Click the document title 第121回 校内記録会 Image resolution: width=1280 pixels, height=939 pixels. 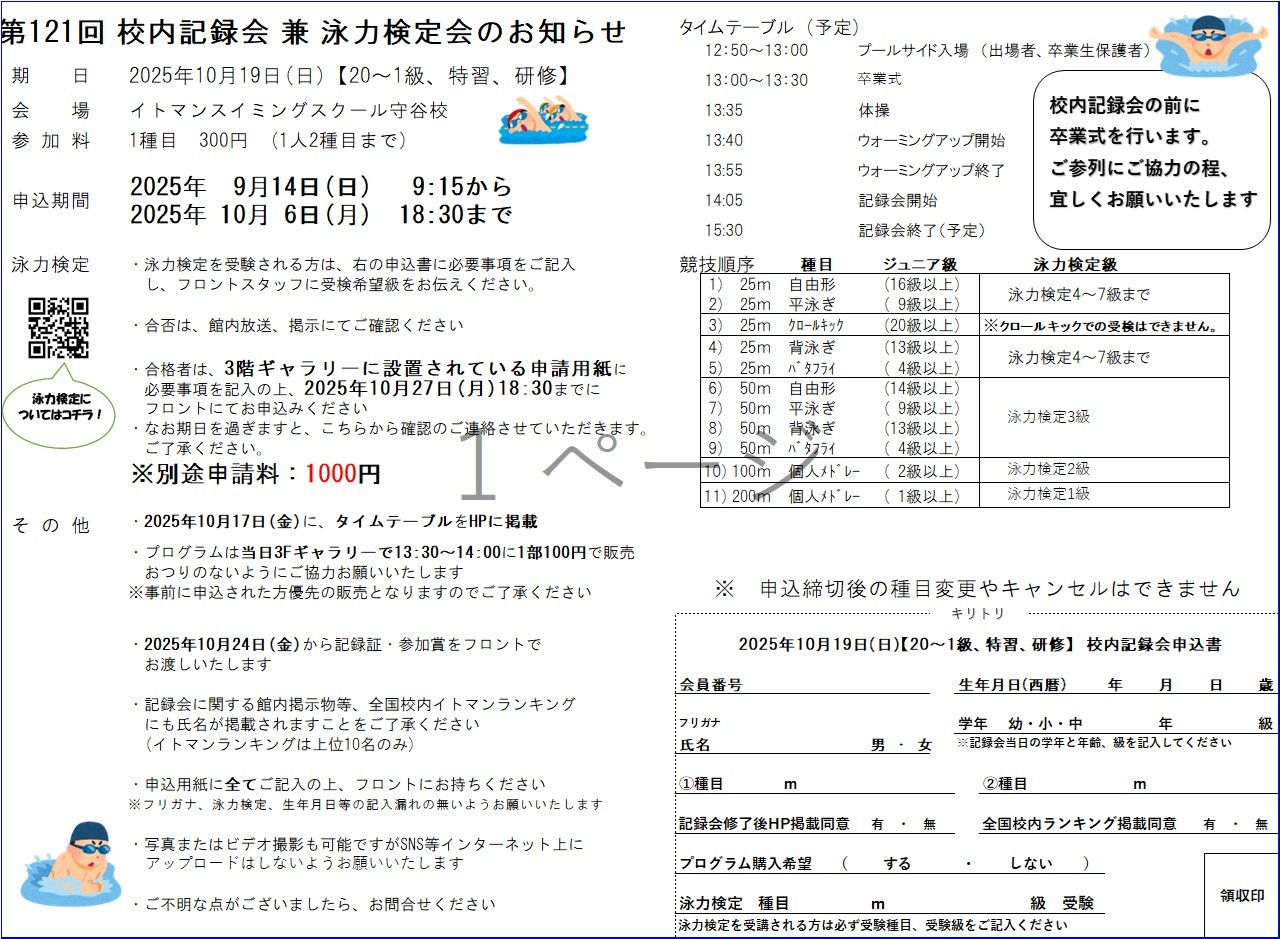135,32
